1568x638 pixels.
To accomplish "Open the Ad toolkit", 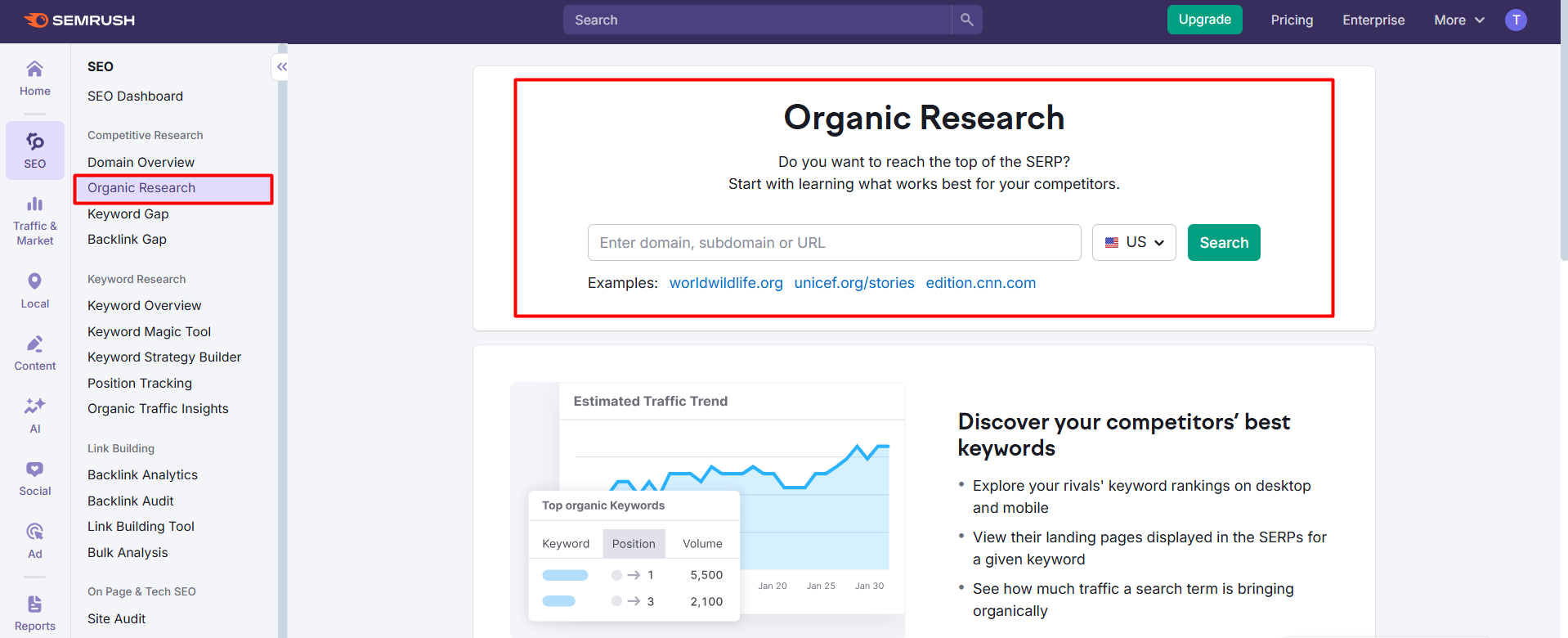I will (x=35, y=541).
